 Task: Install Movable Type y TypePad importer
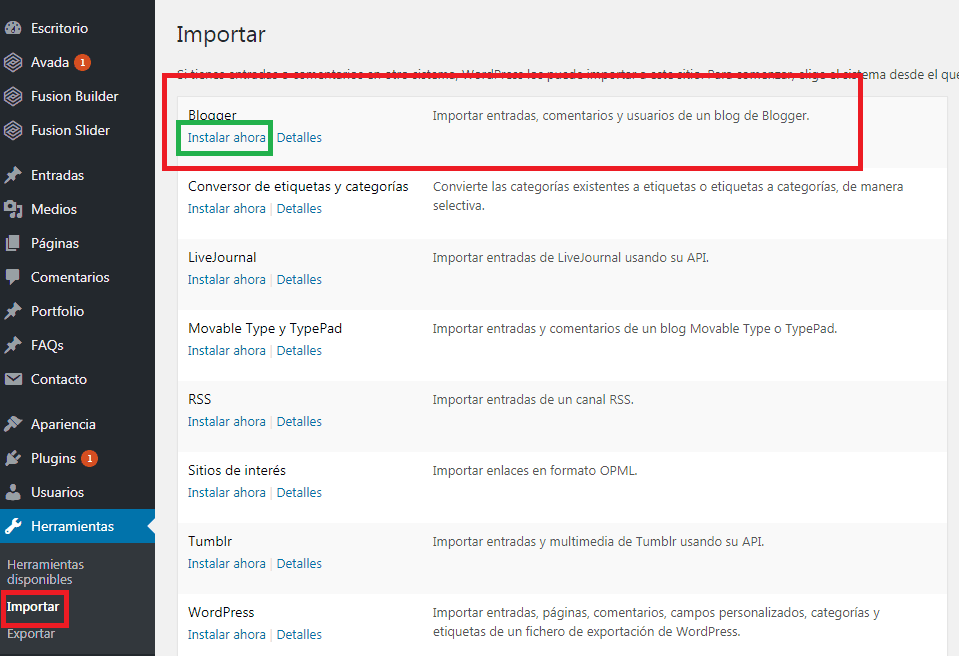pyautogui.click(x=226, y=350)
